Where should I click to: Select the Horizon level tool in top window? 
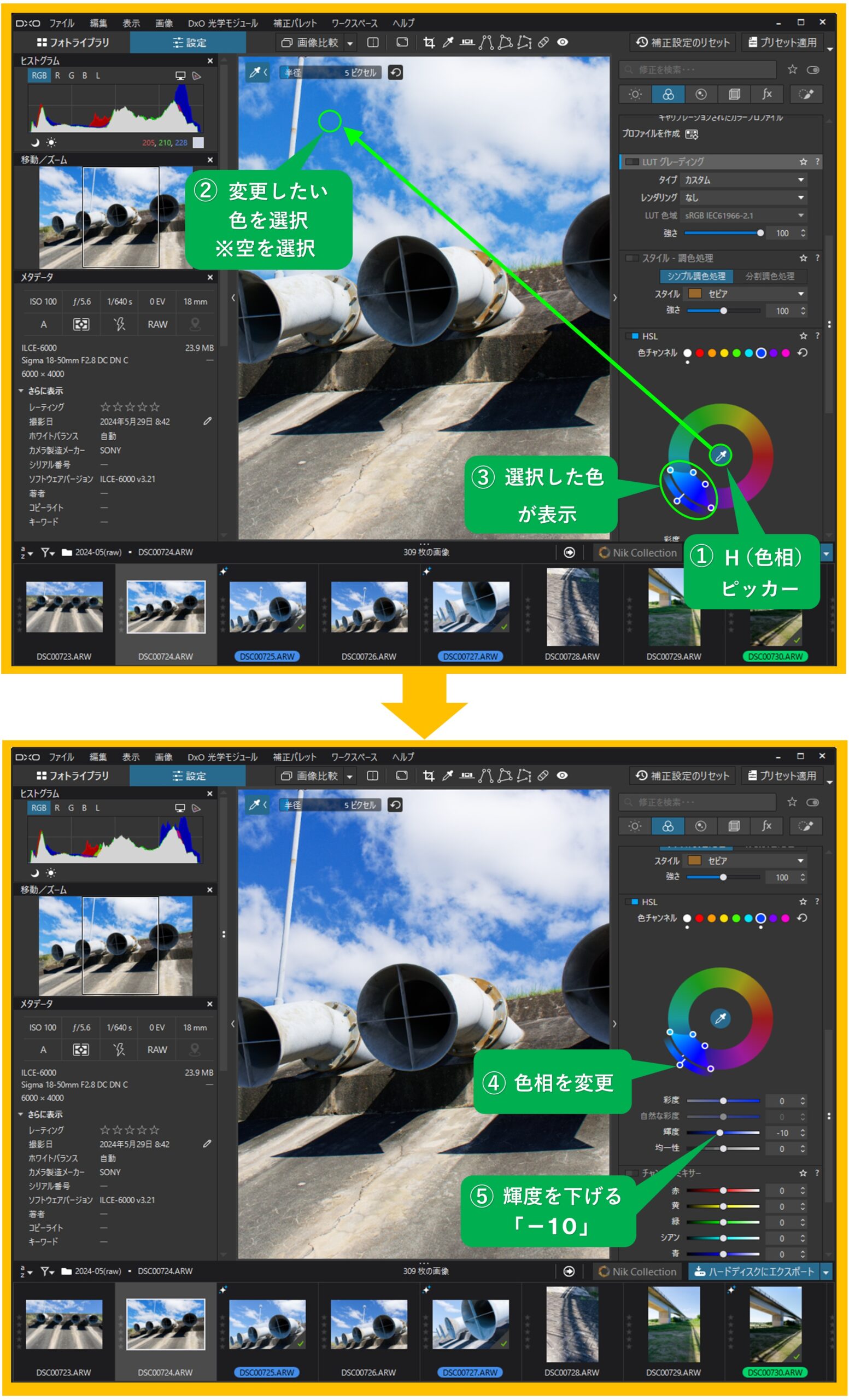coord(467,43)
